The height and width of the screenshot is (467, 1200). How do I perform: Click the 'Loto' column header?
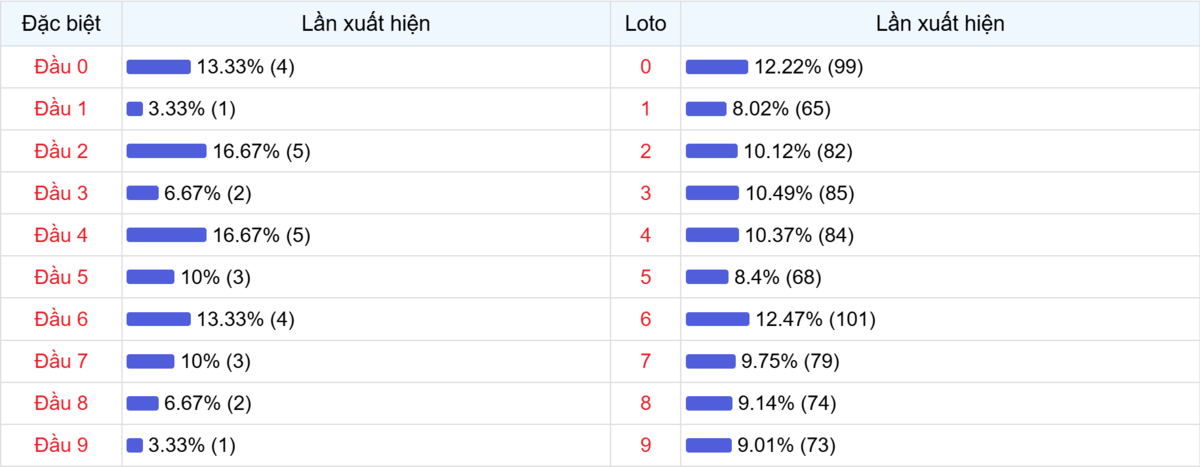point(645,23)
